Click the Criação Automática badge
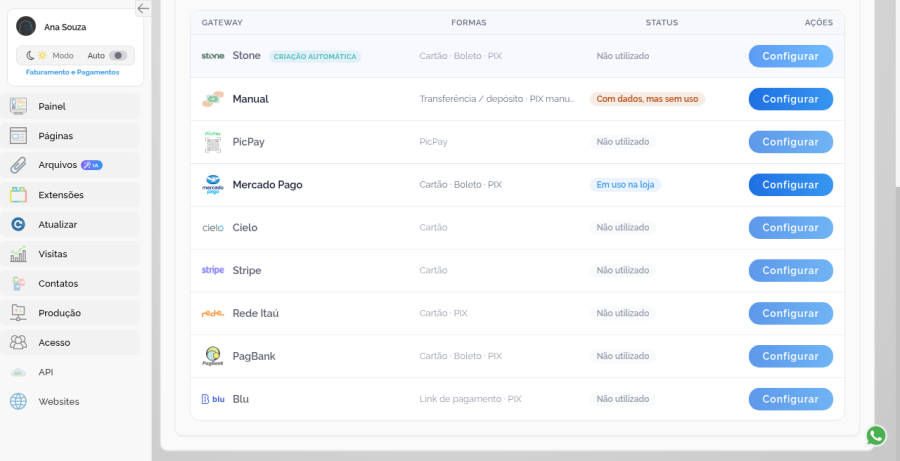This screenshot has width=900, height=461. (315, 56)
